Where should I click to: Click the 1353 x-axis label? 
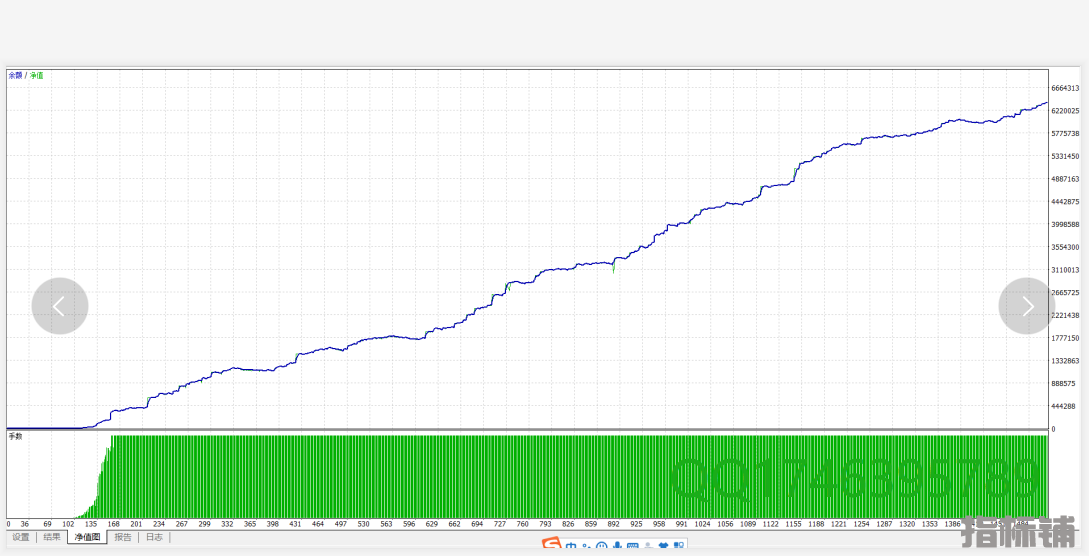coord(930,524)
